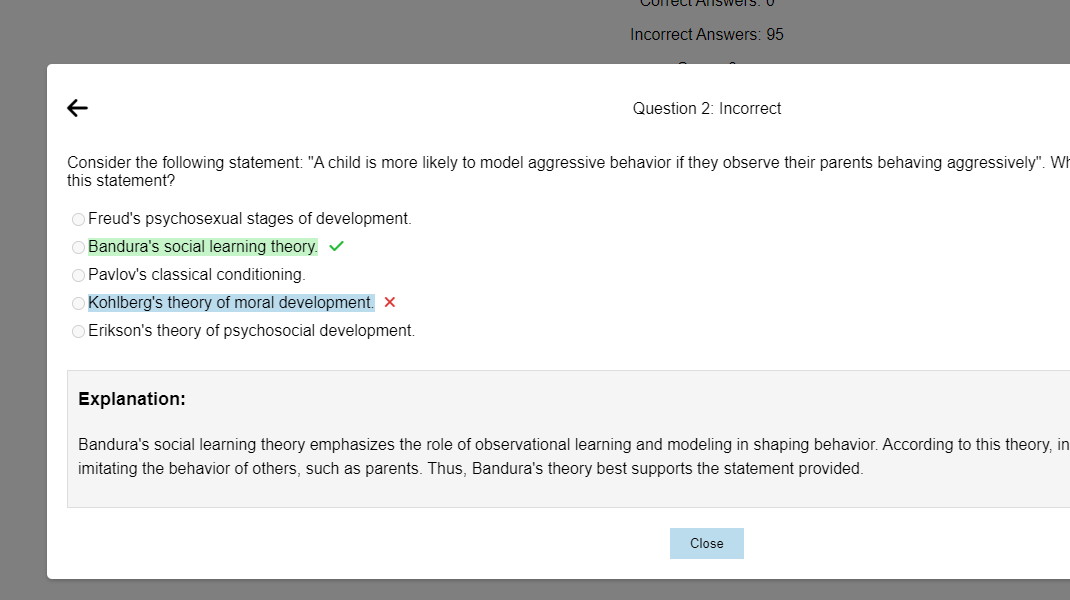Image resolution: width=1070 pixels, height=600 pixels.
Task: Select the Bandura's social learning radio button
Action: pyautogui.click(x=78, y=247)
